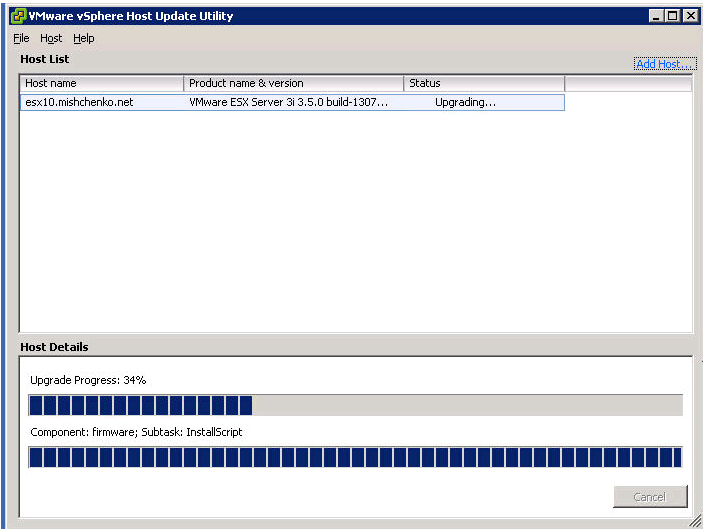
Task: Click the Host Details heading
Action: pyautogui.click(x=54, y=347)
